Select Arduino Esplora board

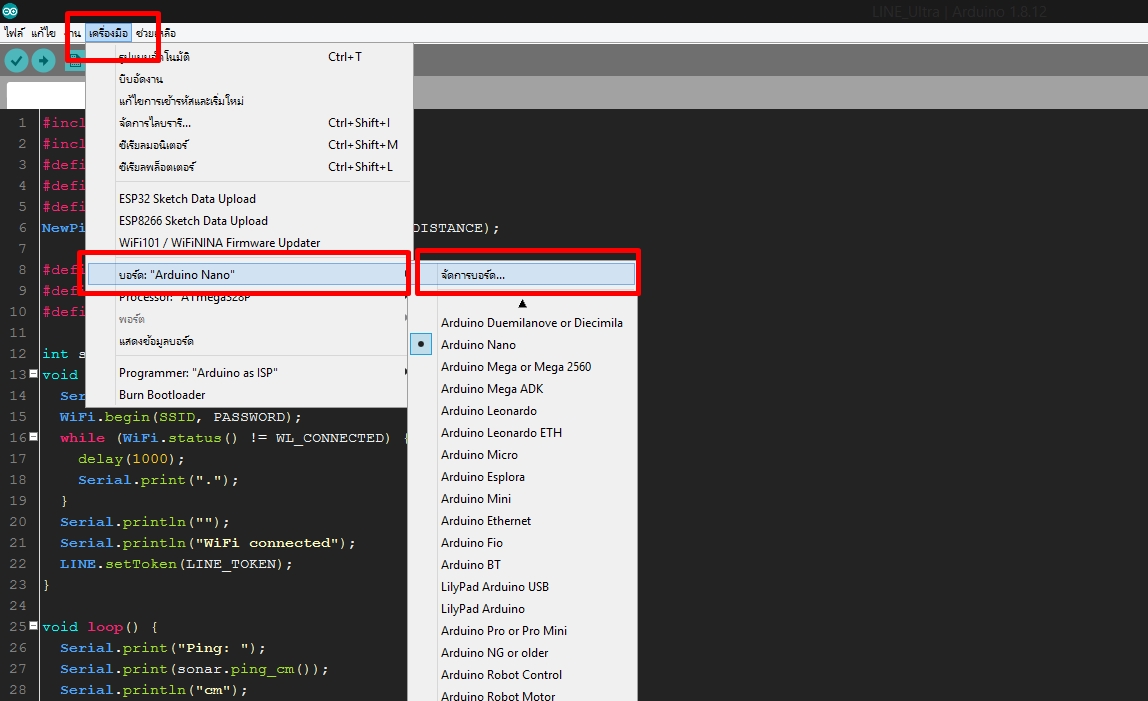pyautogui.click(x=482, y=477)
